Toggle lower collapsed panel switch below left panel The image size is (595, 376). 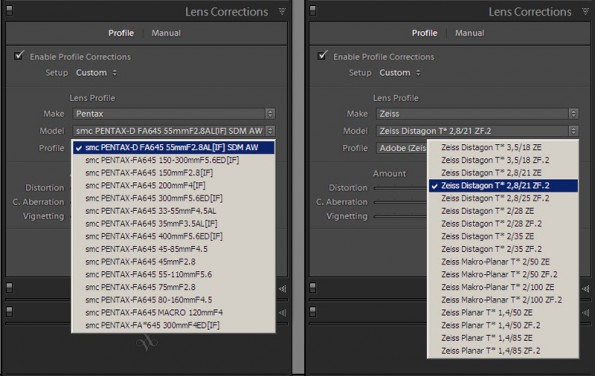[9, 311]
